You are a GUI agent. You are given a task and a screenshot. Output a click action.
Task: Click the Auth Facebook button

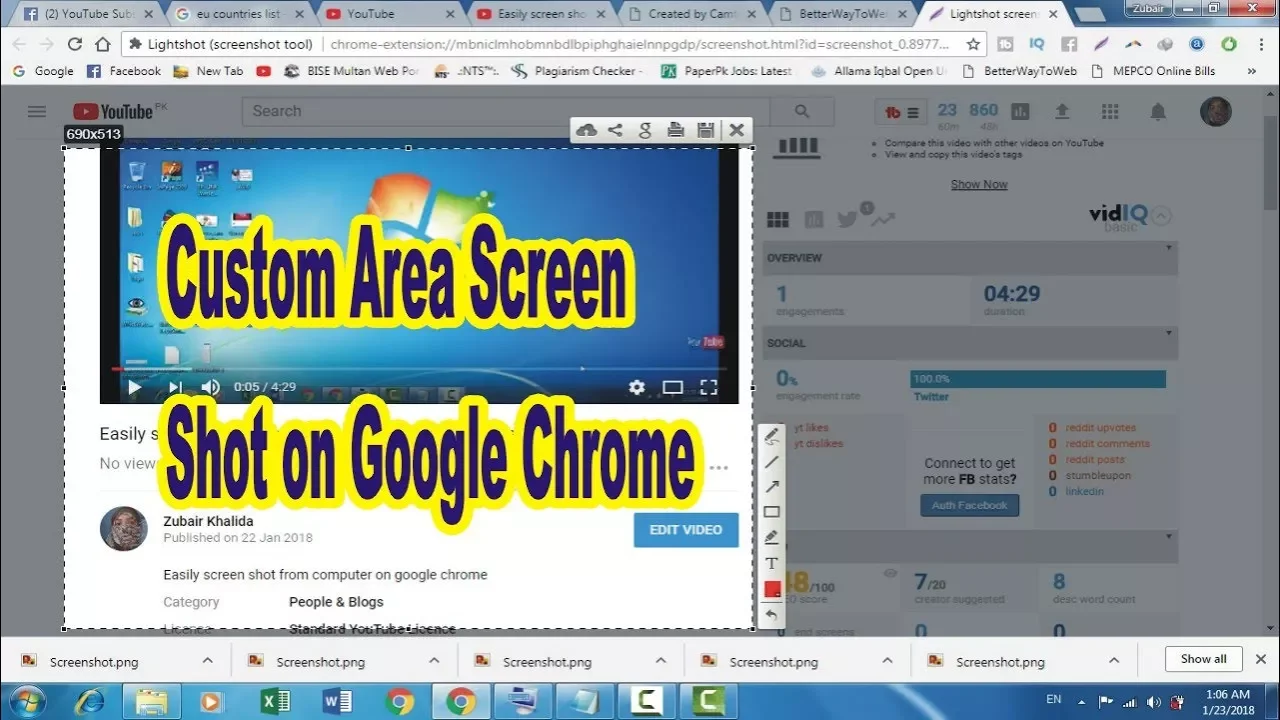click(970, 505)
